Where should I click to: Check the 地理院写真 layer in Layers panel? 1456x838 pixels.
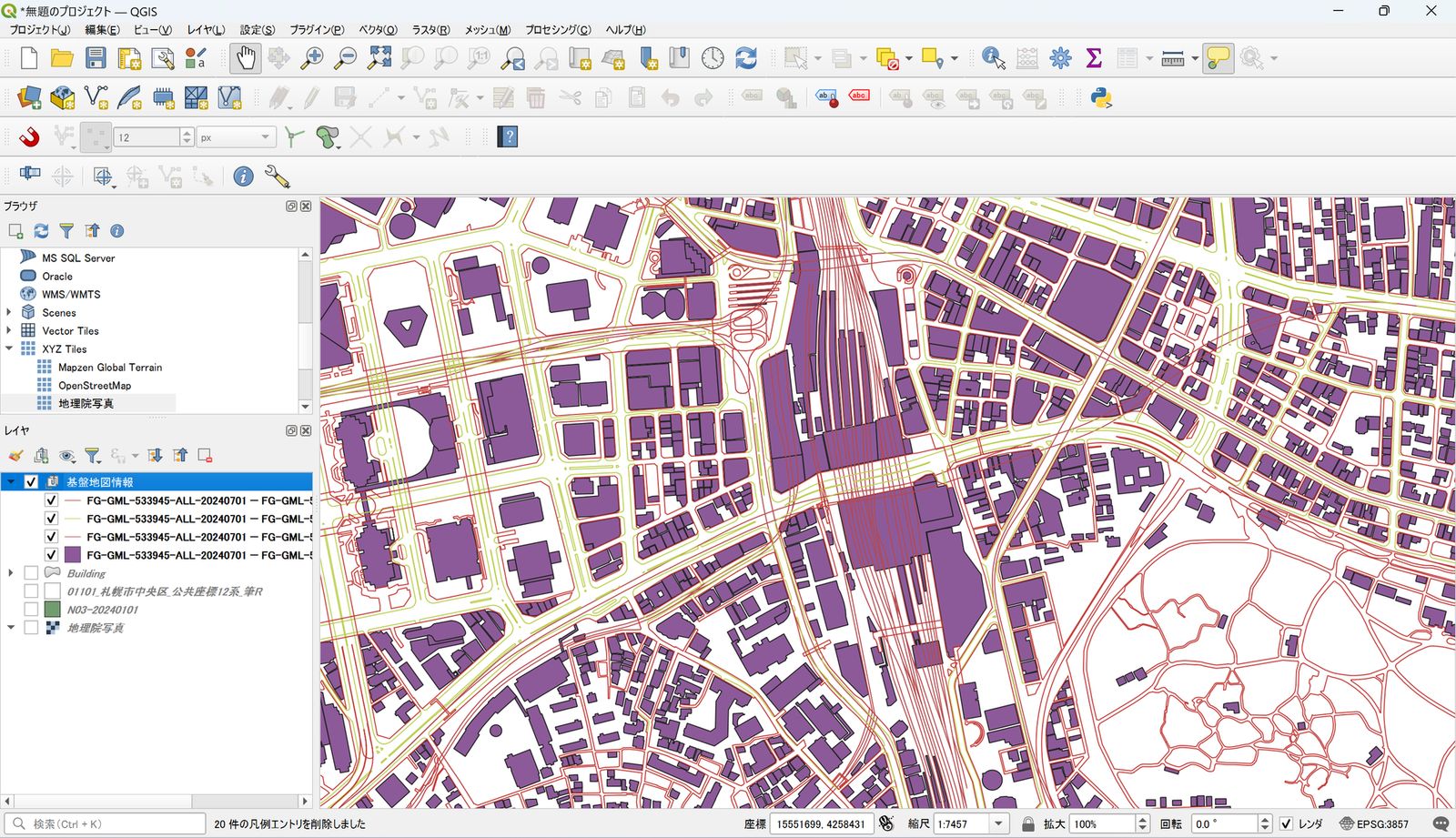(31, 628)
